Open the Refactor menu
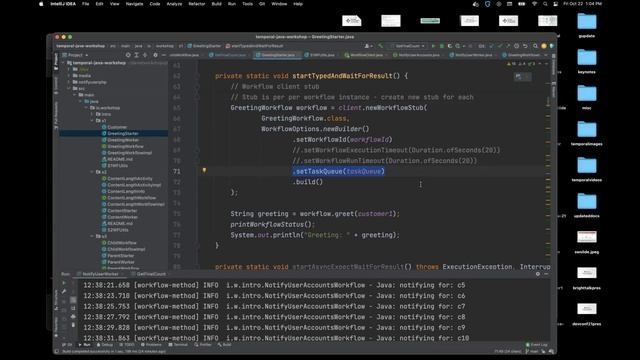Viewport: 640px width, 360px height. (x=196, y=4)
